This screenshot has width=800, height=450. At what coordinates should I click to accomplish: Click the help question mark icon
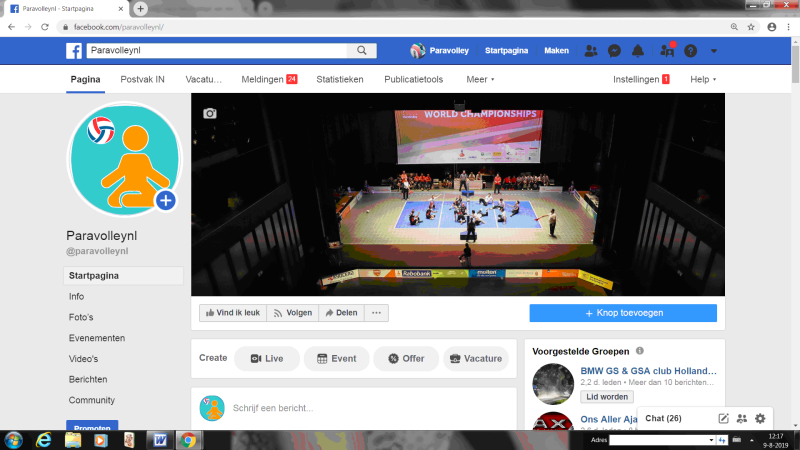[x=690, y=51]
